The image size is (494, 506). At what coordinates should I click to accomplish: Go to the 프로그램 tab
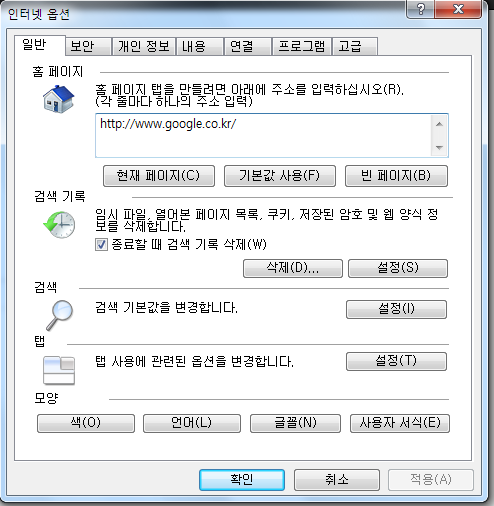[302, 46]
